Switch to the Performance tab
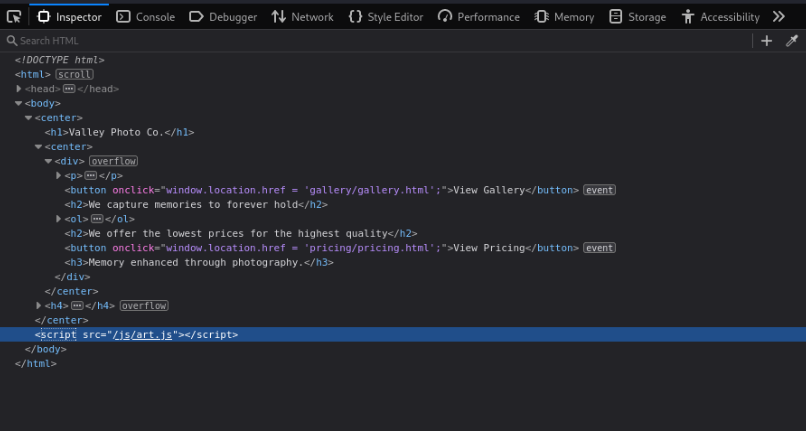This screenshot has width=806, height=431. click(479, 17)
